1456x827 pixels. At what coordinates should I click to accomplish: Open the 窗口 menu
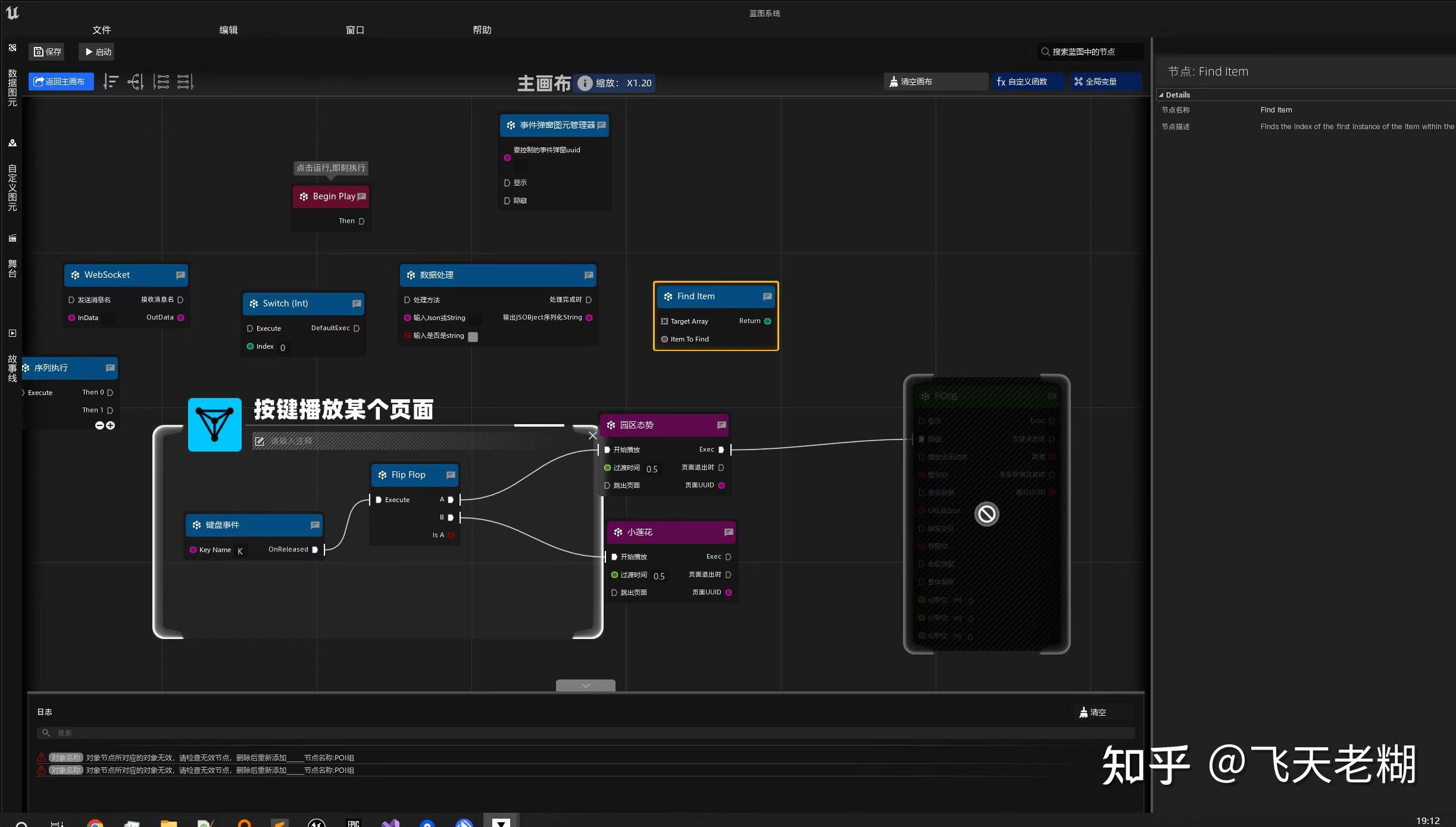coord(355,30)
